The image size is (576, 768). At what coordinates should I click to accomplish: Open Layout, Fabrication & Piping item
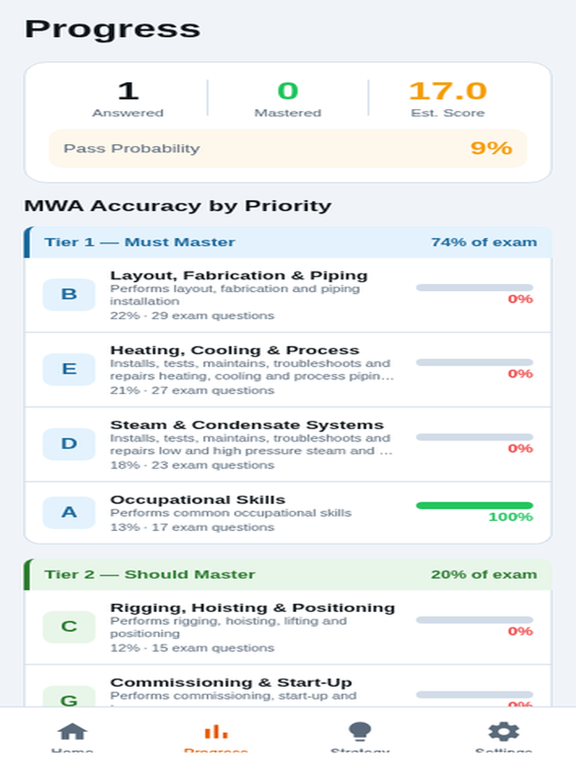pyautogui.click(x=288, y=295)
